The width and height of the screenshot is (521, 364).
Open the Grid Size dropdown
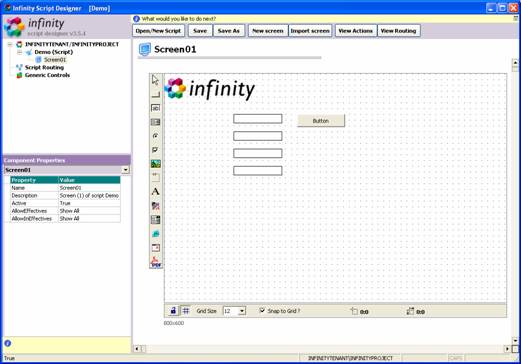(x=242, y=311)
